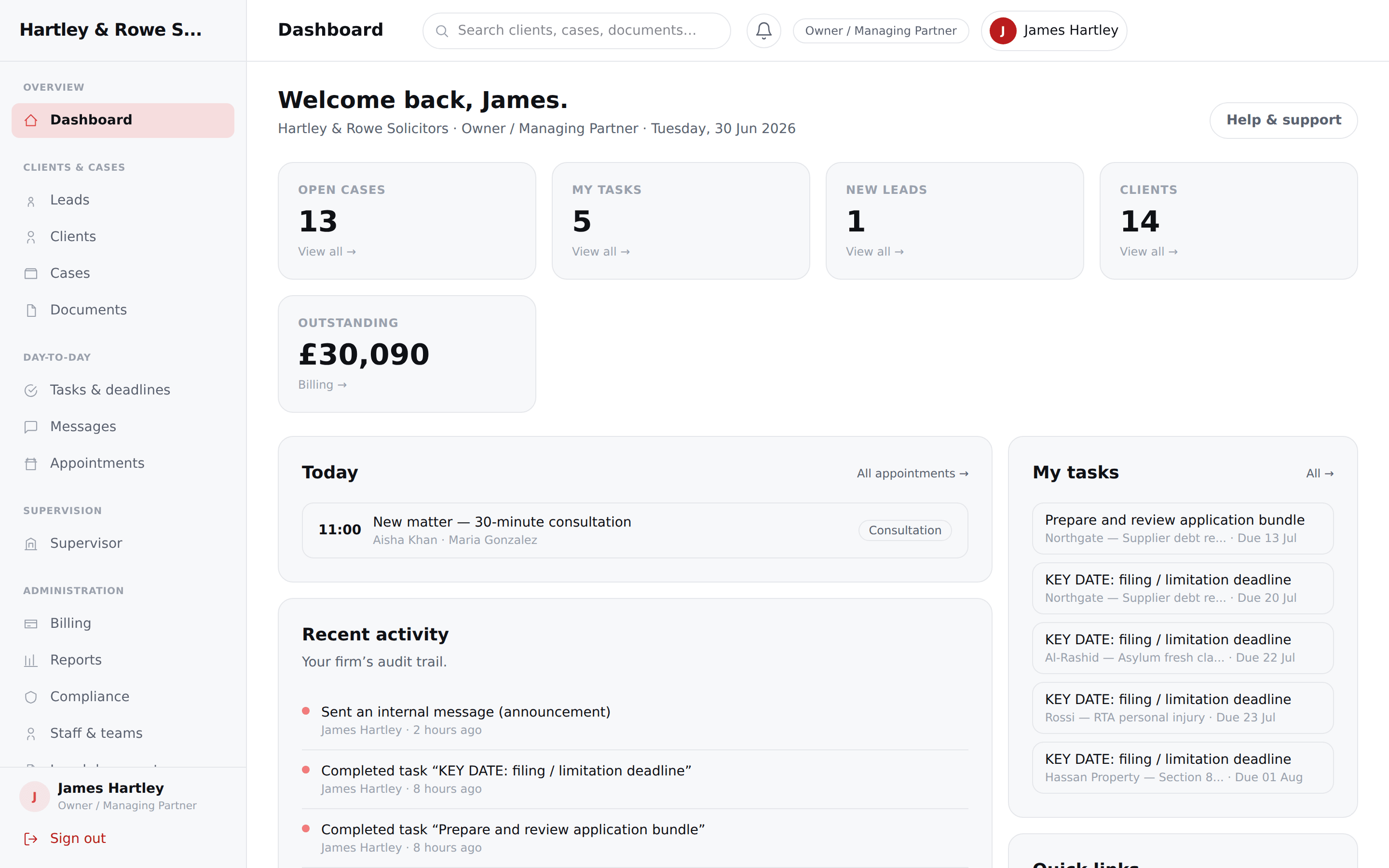Click the Owner / Managing Partner role badge

coord(881,30)
